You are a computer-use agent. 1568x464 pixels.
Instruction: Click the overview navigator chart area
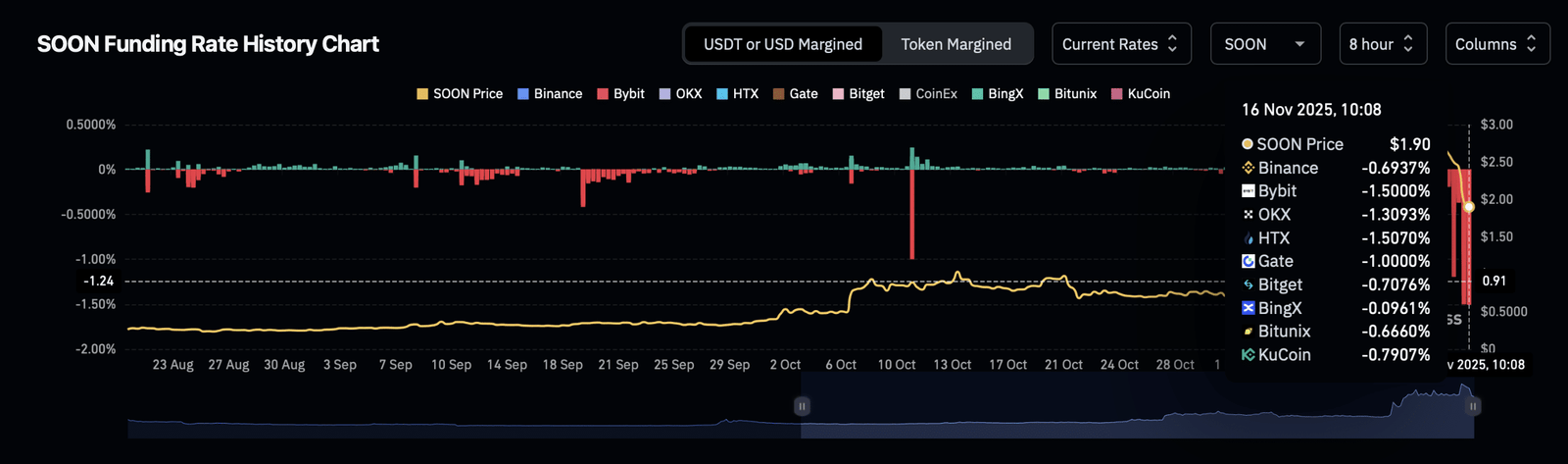801,412
